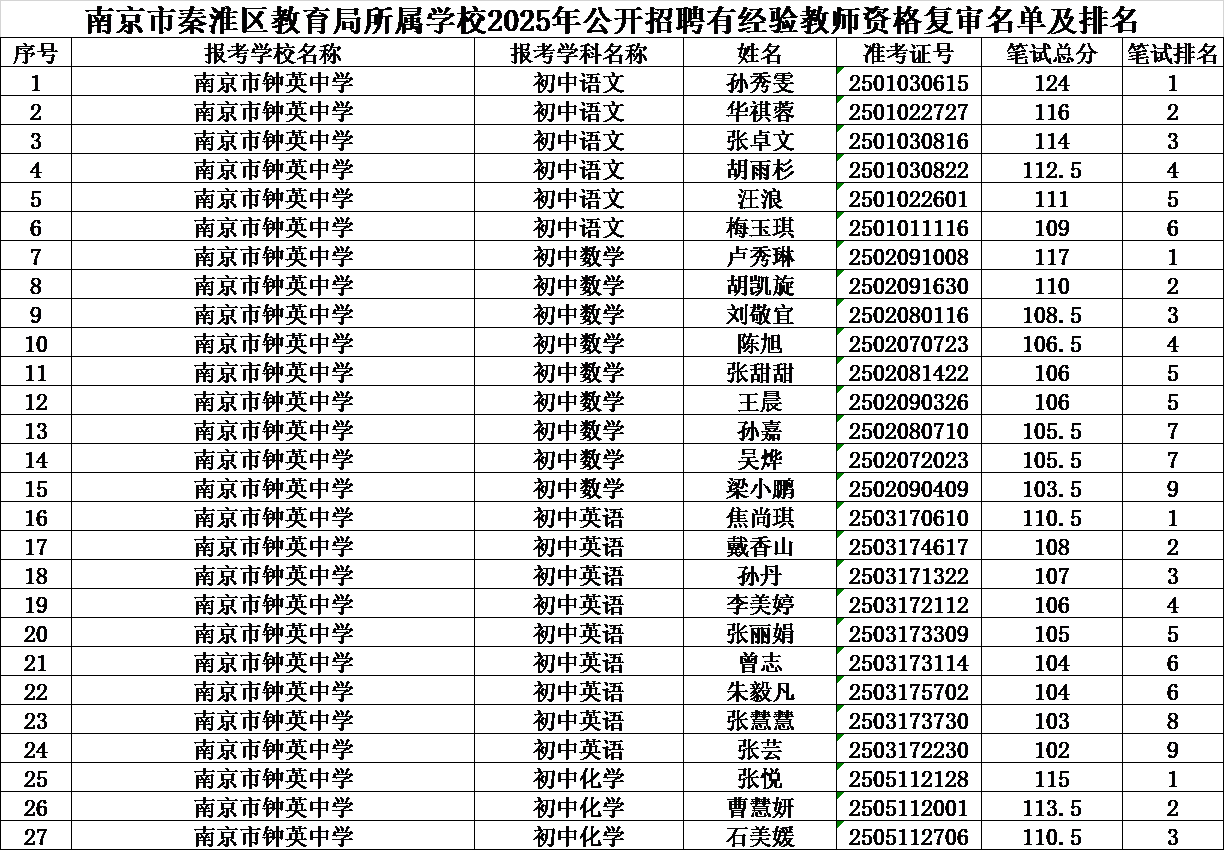Select score cell 113.5
This screenshot has width=1225, height=851.
coord(1052,808)
